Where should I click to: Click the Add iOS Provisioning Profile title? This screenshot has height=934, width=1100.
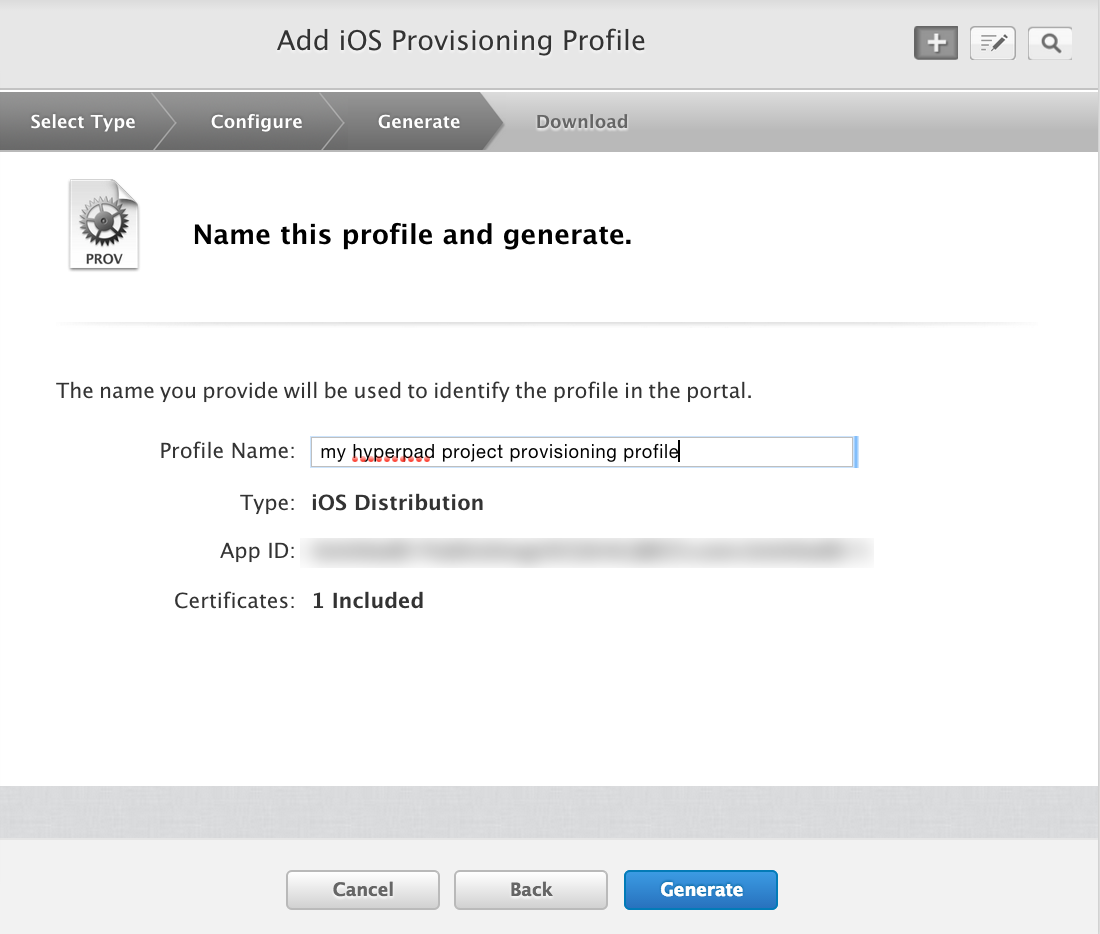tap(461, 41)
